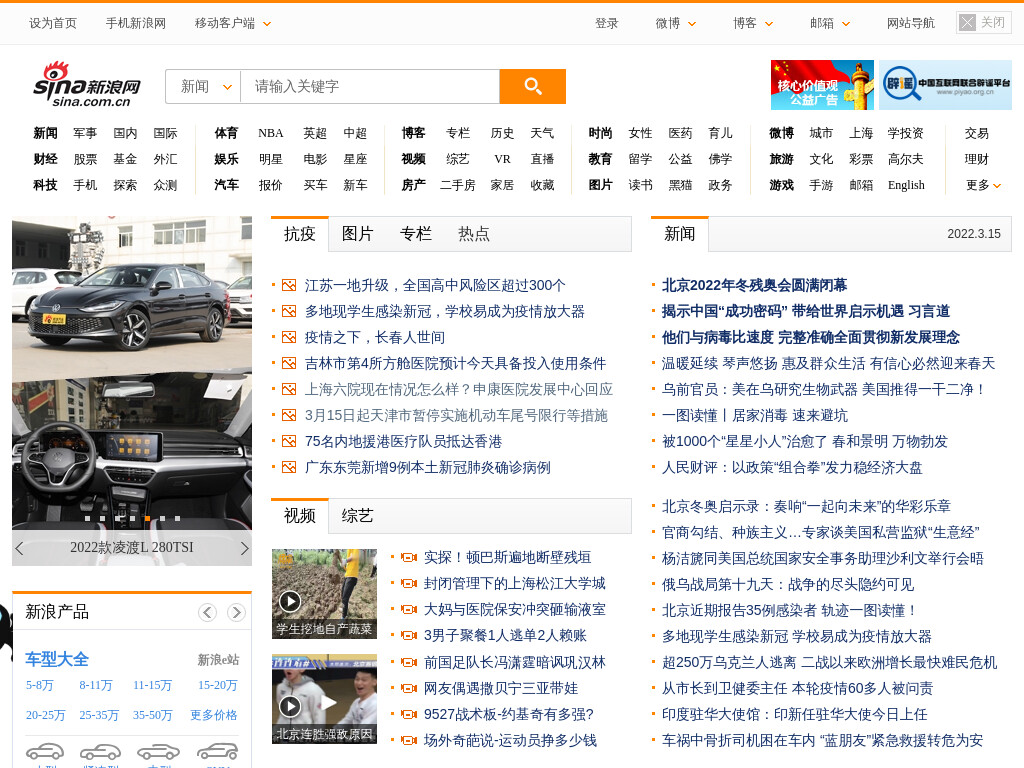This screenshot has height=768, width=1024.
Task: Open article 俄乌战局第十九天
Action: [788, 584]
